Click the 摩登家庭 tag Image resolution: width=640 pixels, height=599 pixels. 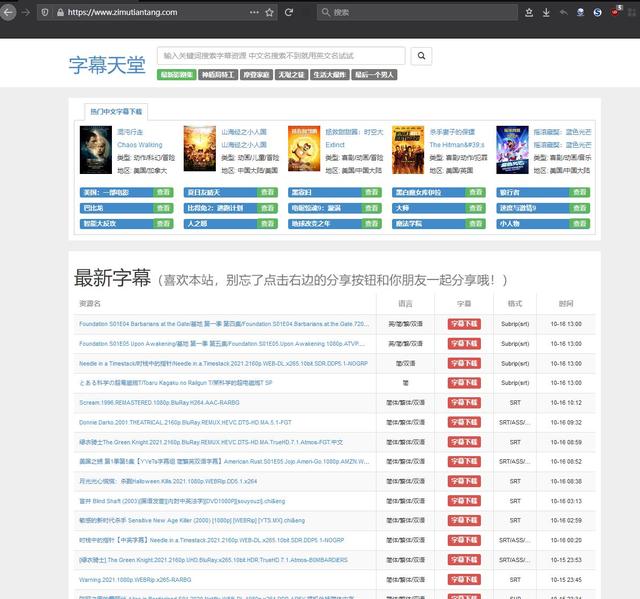[256, 75]
